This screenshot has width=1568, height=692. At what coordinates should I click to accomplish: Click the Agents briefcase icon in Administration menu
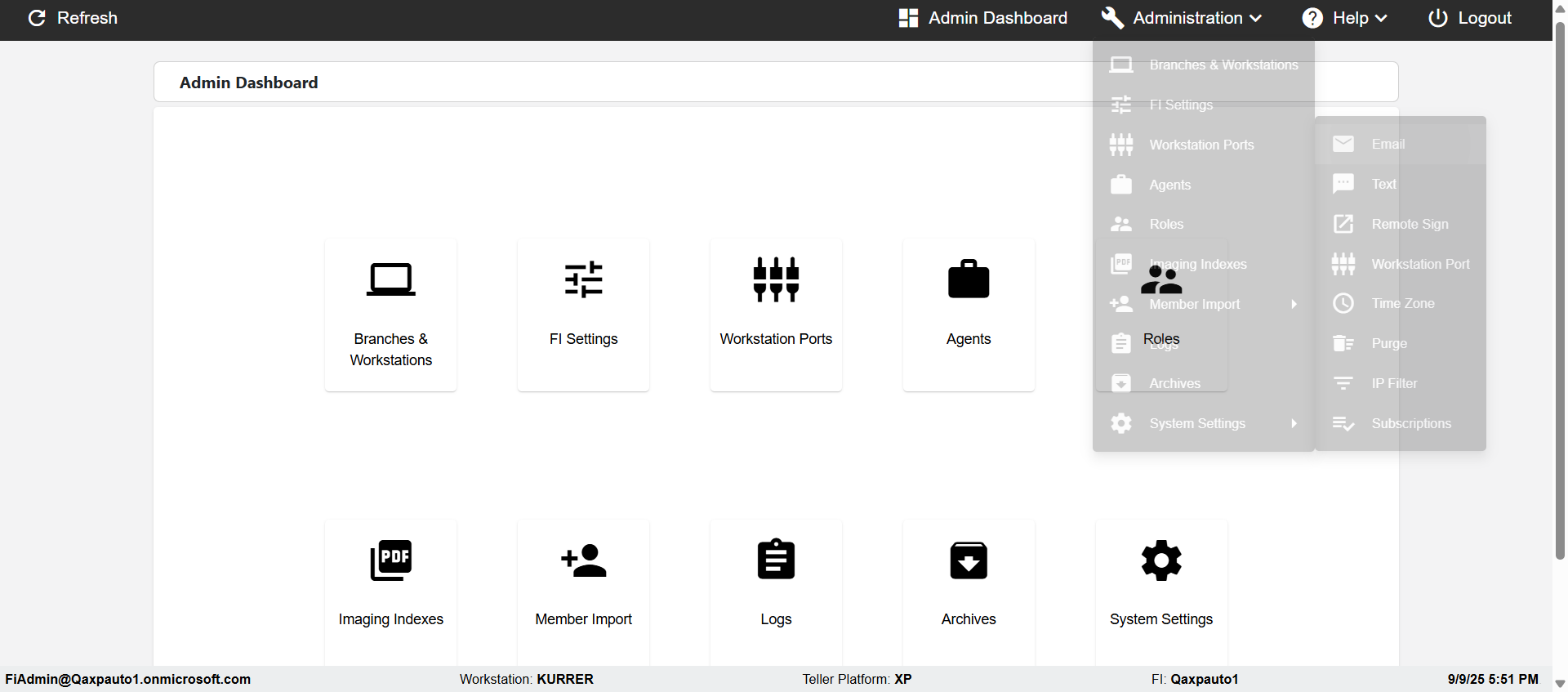click(x=1121, y=185)
